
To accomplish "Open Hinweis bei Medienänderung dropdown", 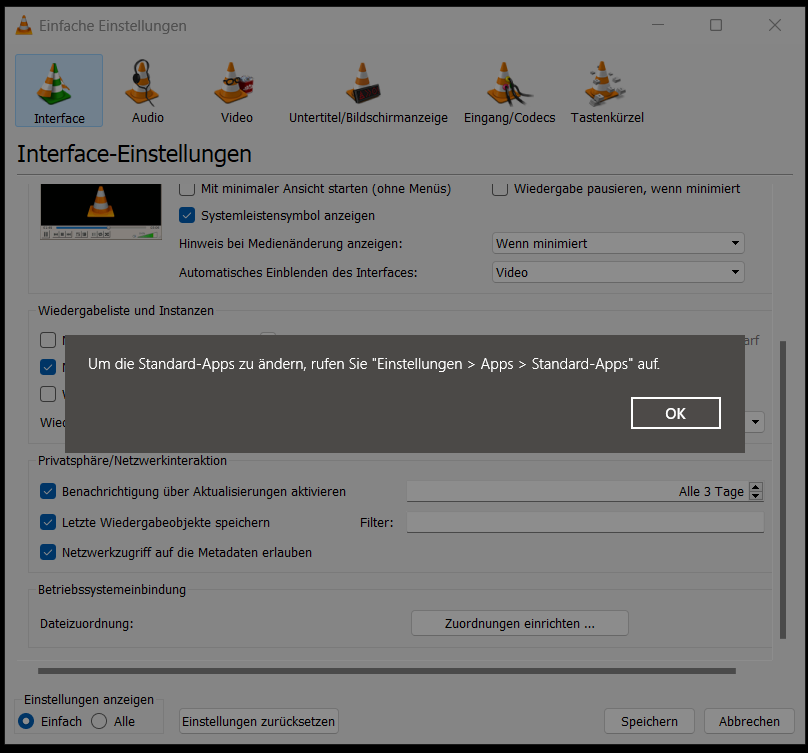I will (x=618, y=243).
